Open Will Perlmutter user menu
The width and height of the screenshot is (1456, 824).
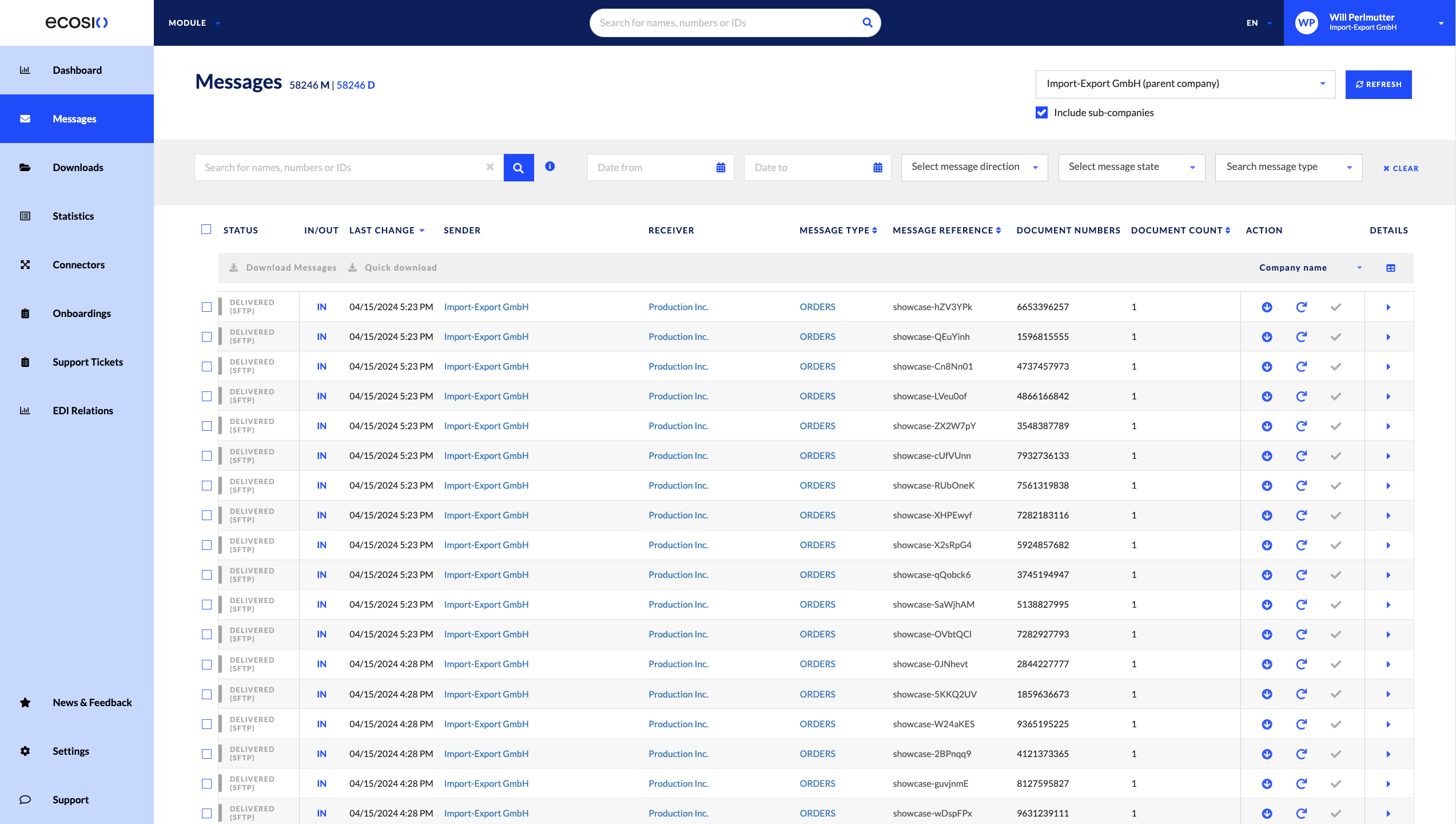(1369, 23)
